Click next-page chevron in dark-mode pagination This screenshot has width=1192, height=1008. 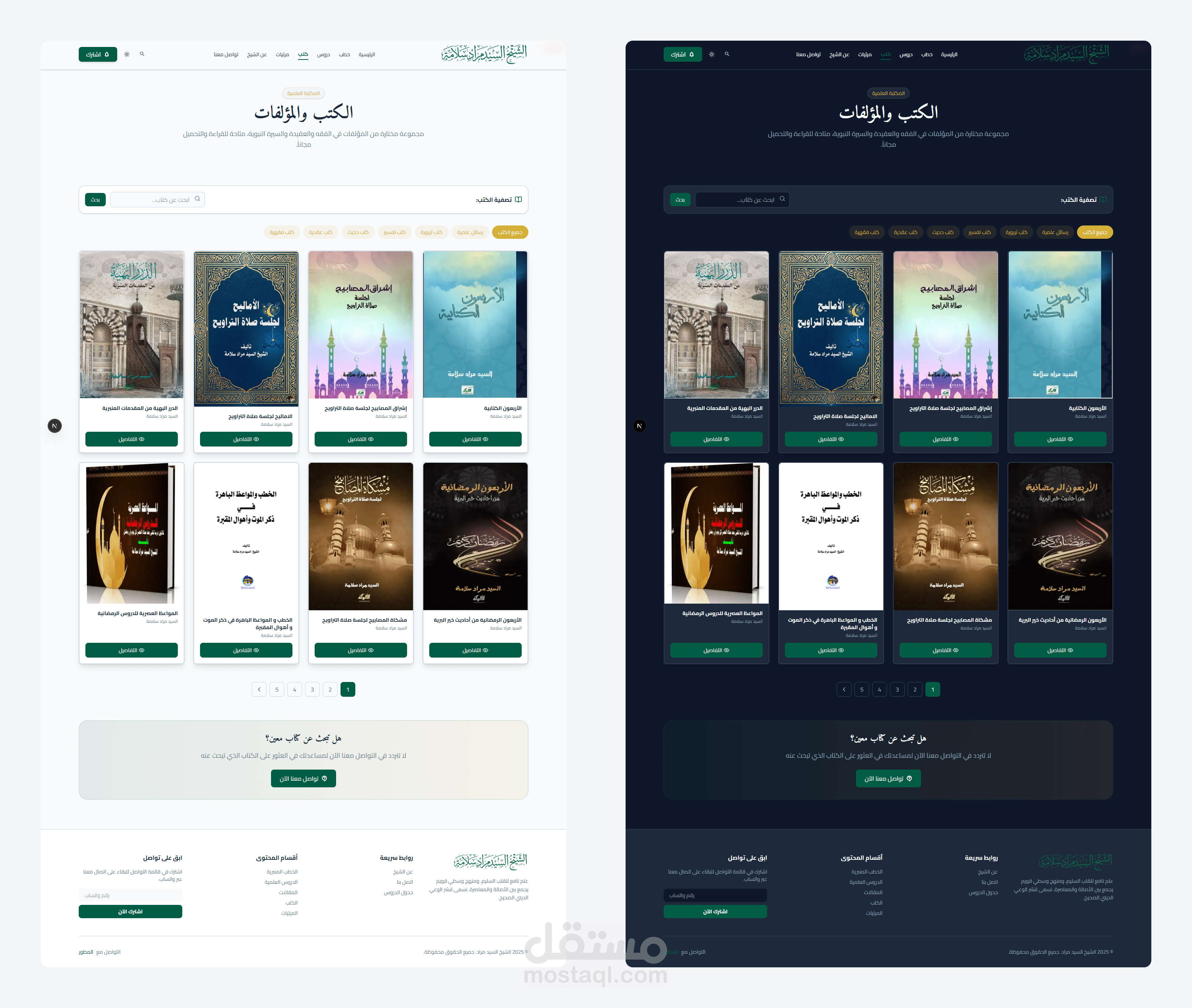(x=844, y=690)
